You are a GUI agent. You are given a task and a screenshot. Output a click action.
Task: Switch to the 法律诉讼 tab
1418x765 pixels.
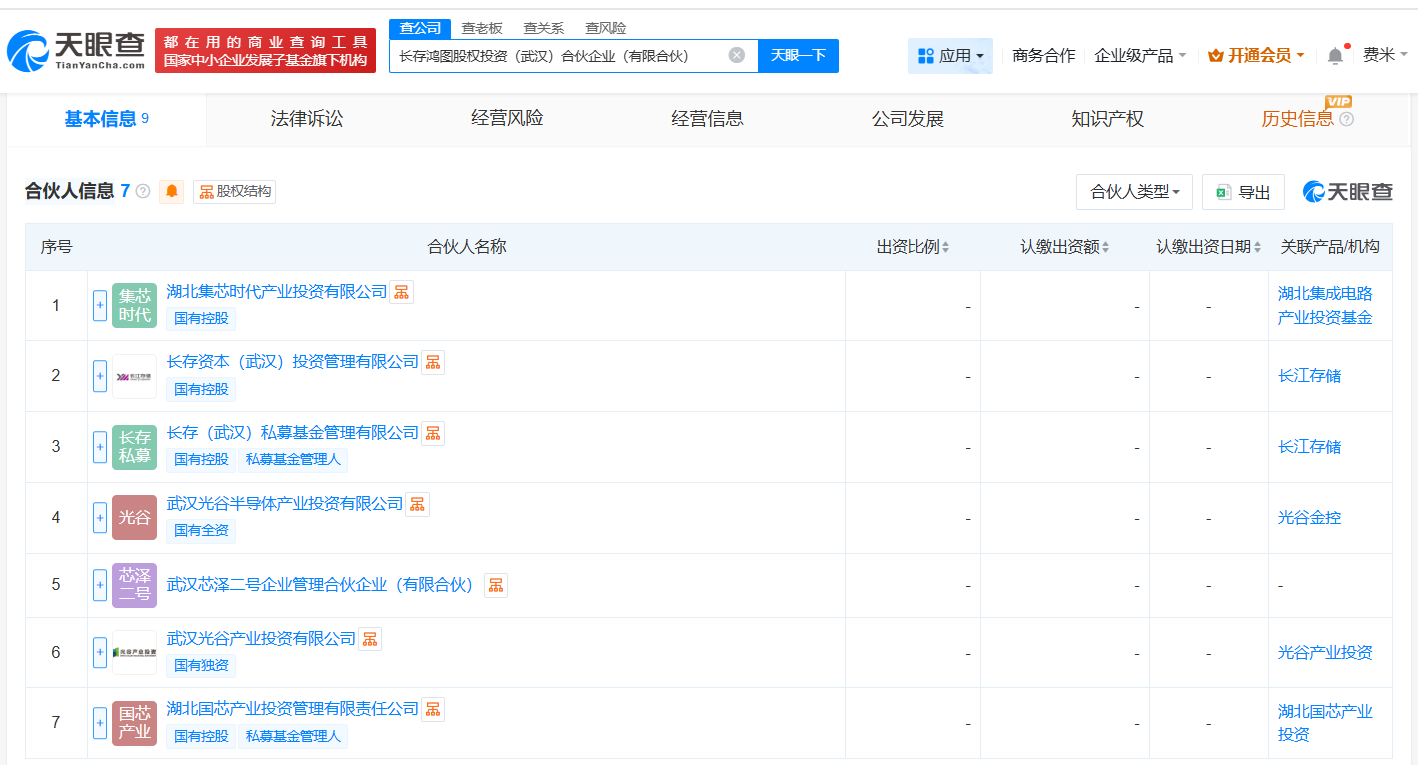306,119
